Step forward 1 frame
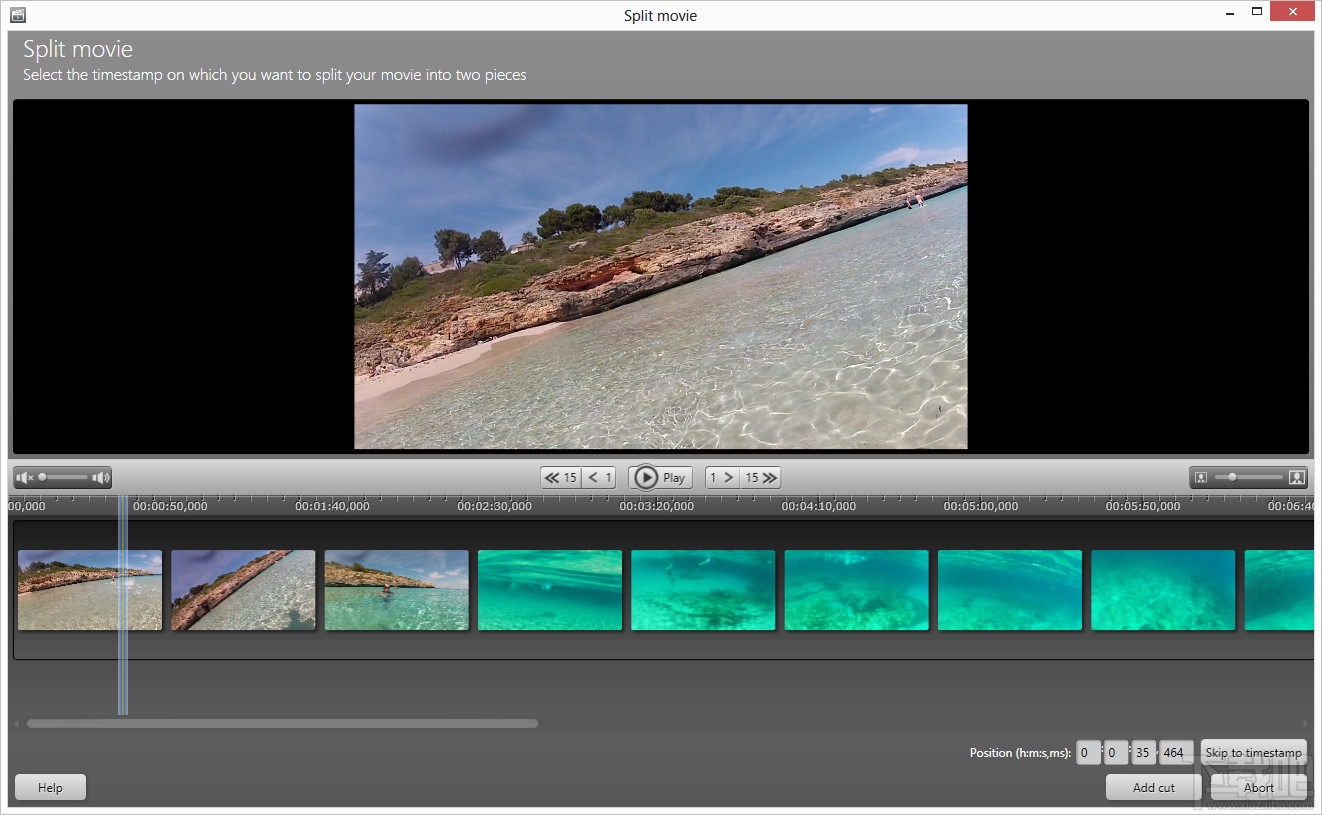 click(x=722, y=478)
